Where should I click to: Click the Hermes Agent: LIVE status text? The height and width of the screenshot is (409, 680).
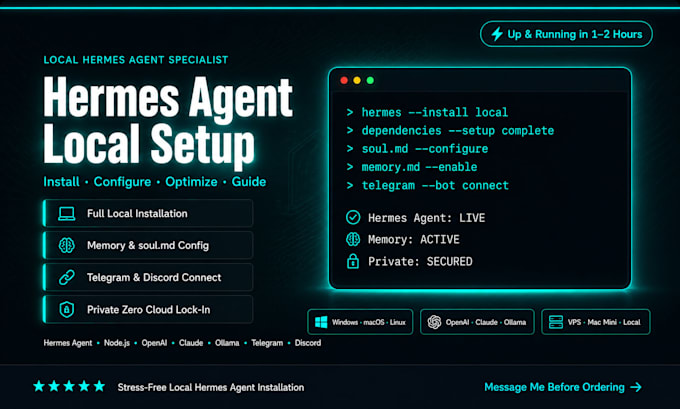[426, 218]
